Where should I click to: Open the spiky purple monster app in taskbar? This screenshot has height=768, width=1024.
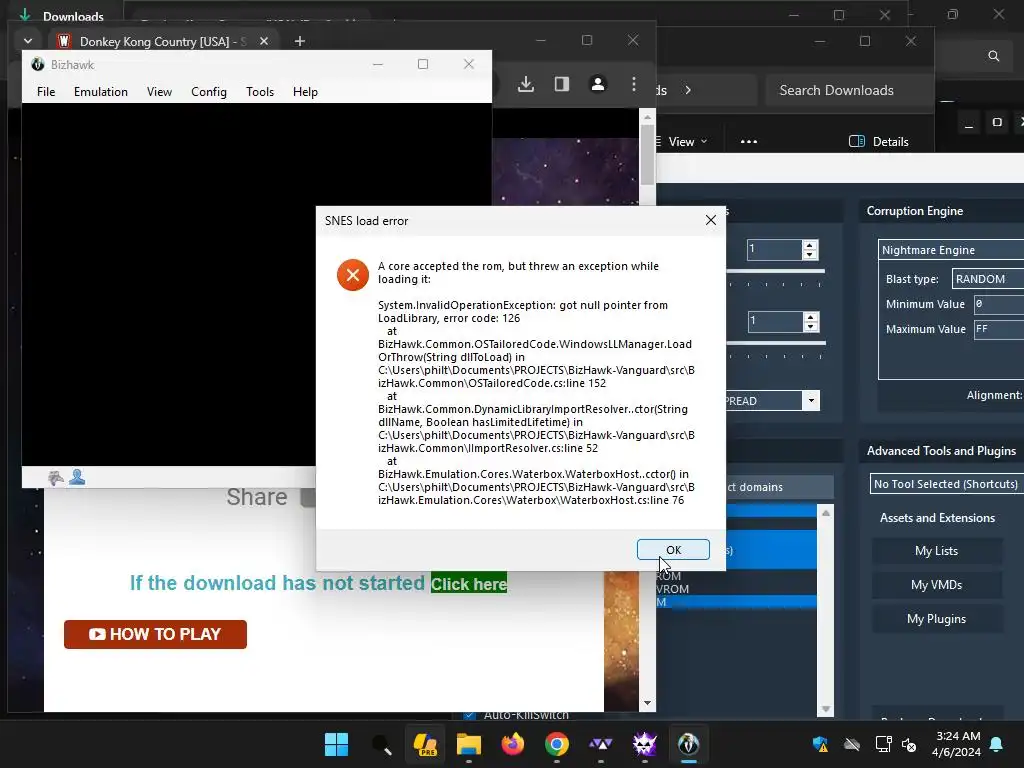pyautogui.click(x=645, y=744)
